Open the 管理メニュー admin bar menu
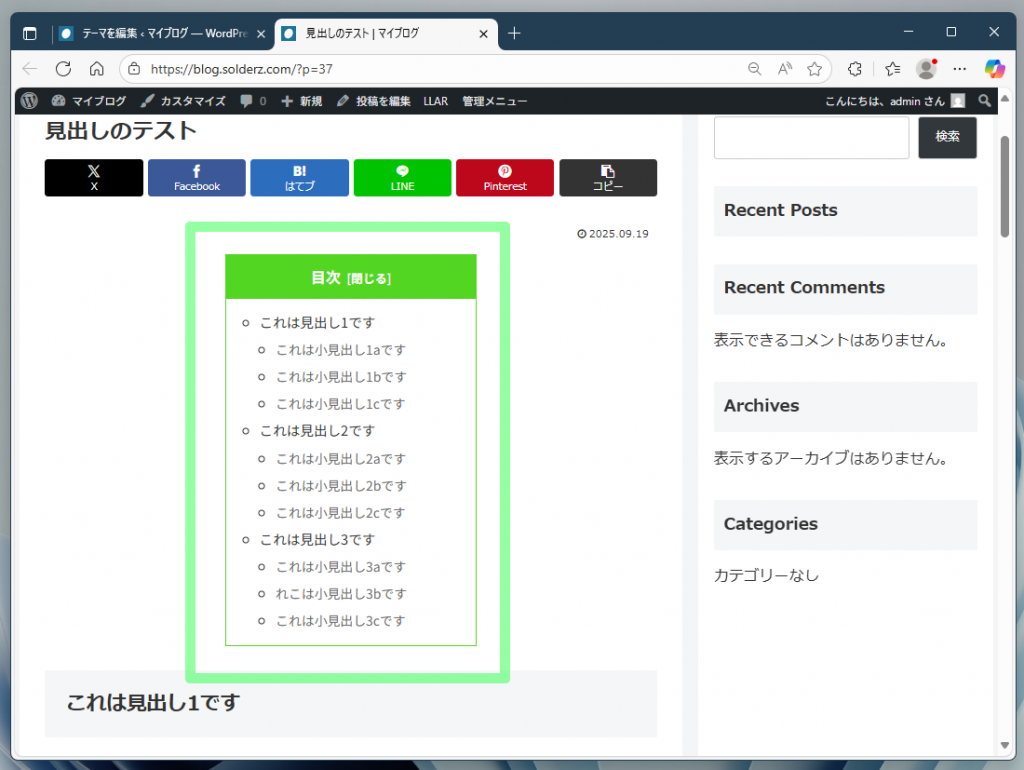1024x770 pixels. (x=494, y=100)
